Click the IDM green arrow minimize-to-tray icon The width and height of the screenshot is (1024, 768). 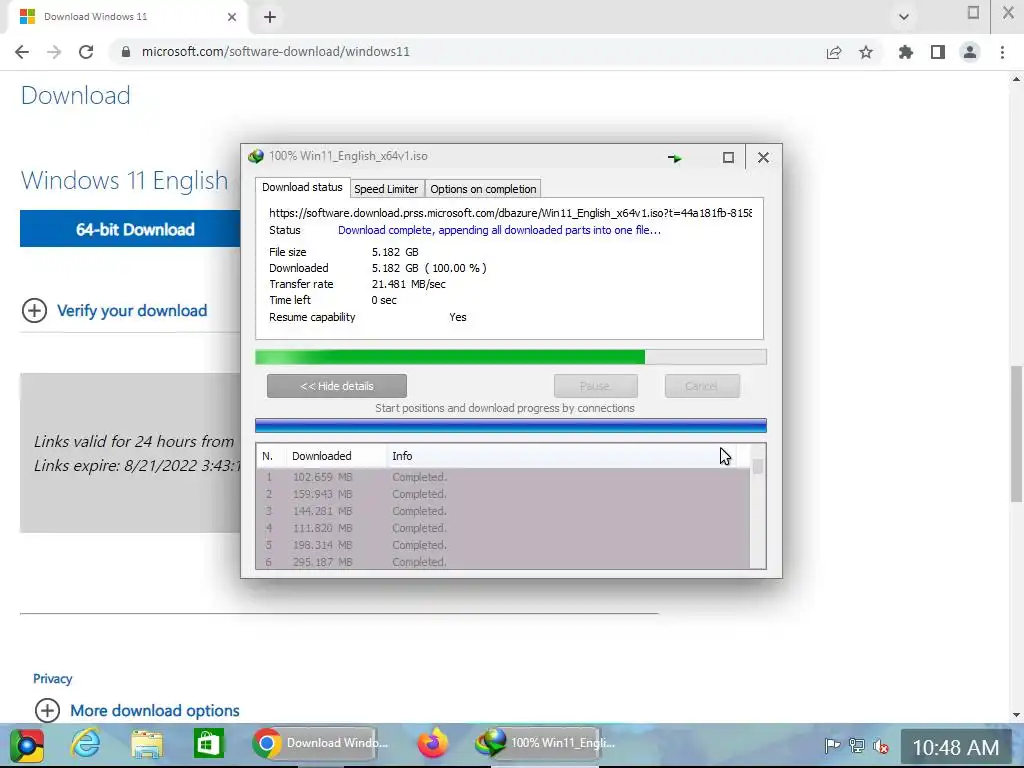click(675, 158)
